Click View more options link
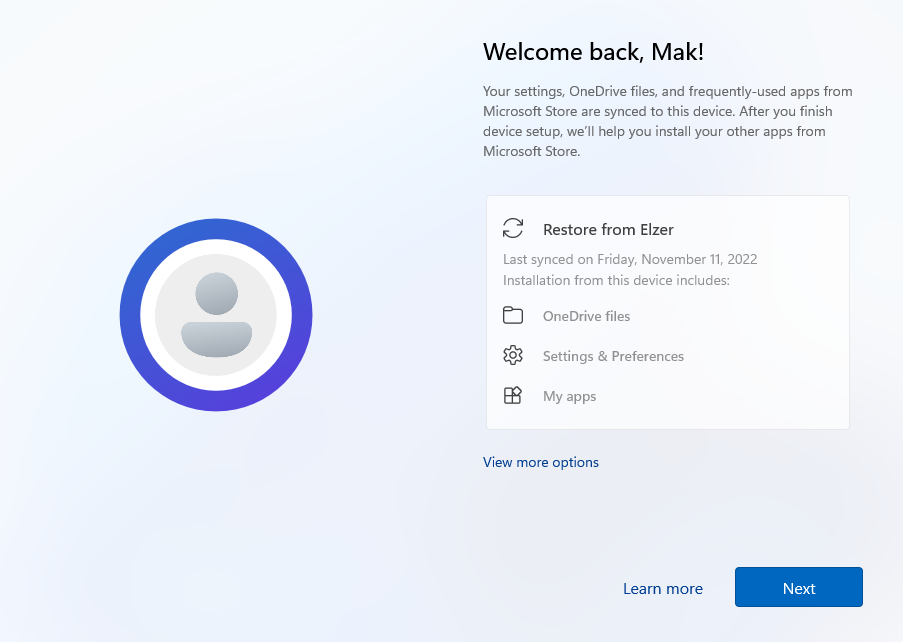Image resolution: width=903 pixels, height=642 pixels. [541, 462]
